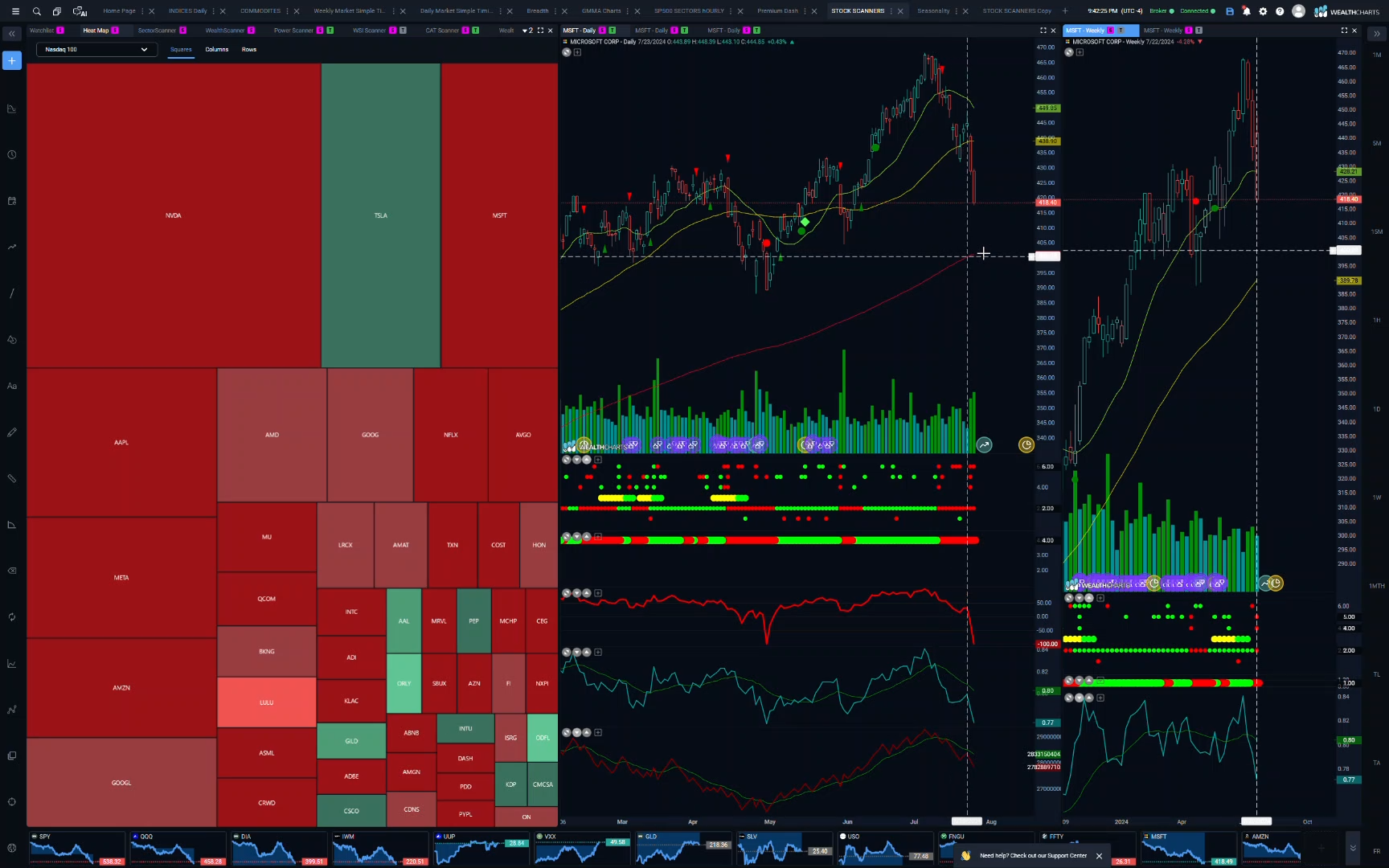Switch to the GMMA Charts workspace tab
Image resolution: width=1389 pixels, height=868 pixels.
pos(601,11)
